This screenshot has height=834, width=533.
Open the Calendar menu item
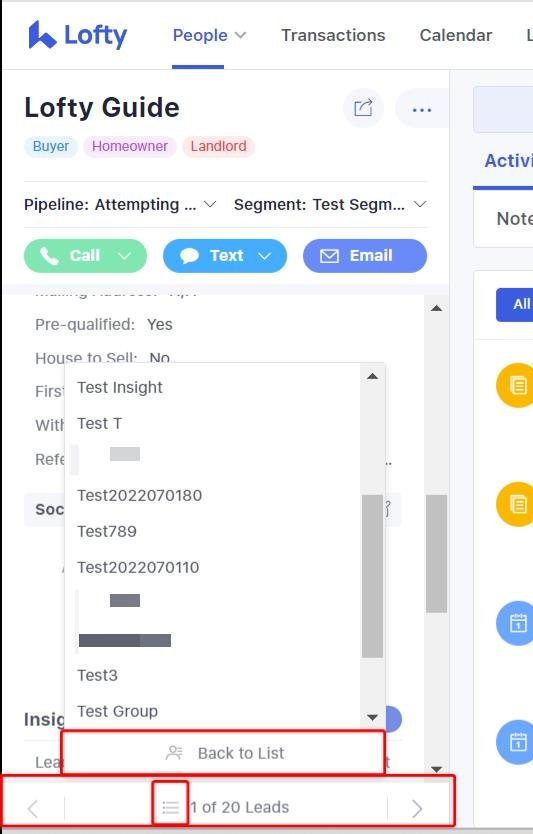tap(456, 35)
